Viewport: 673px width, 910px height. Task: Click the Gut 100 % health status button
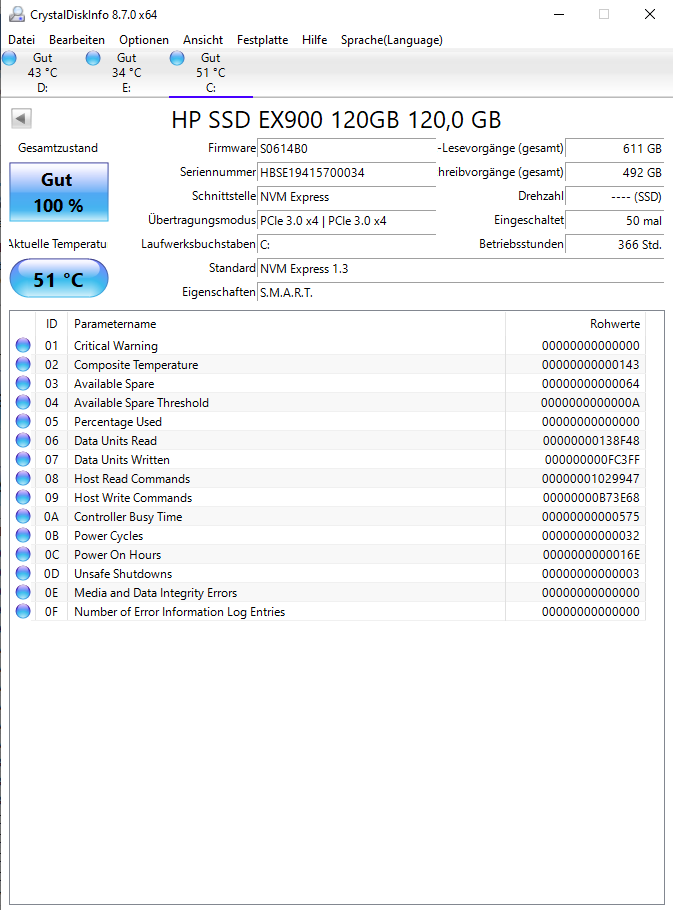coord(59,192)
